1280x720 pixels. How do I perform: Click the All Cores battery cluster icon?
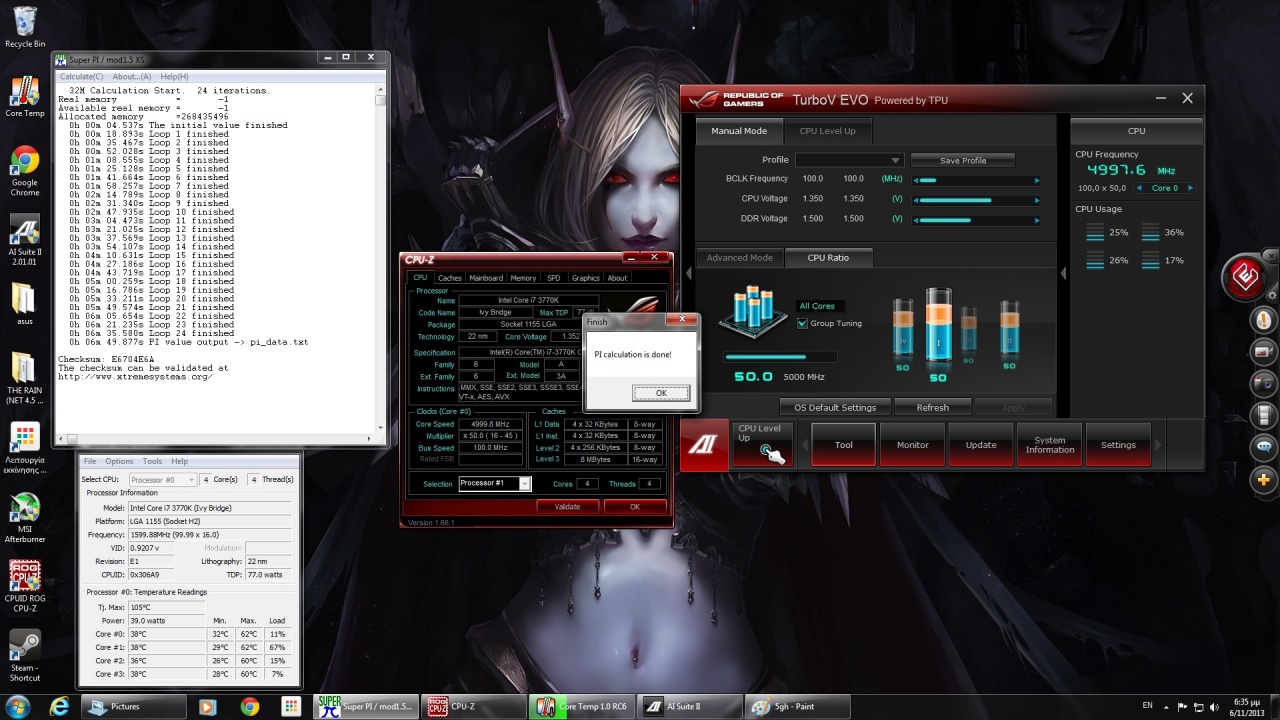(x=754, y=312)
